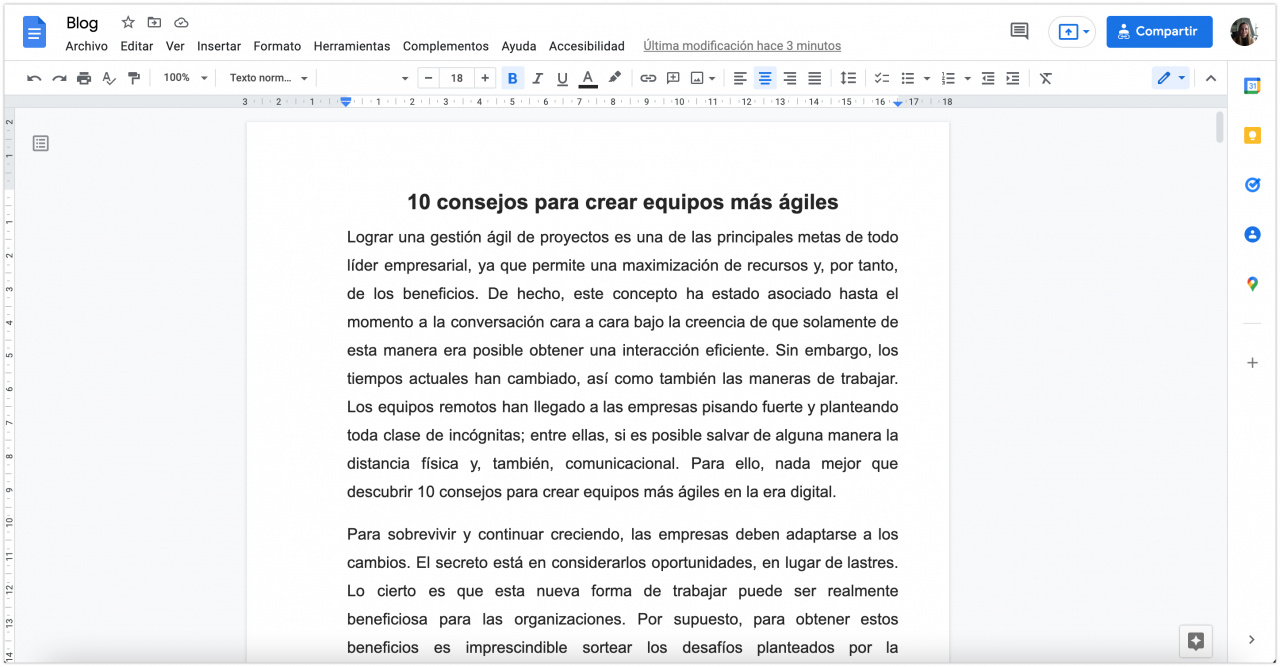This screenshot has width=1280, height=667.
Task: Click the print icon
Action: 84,78
